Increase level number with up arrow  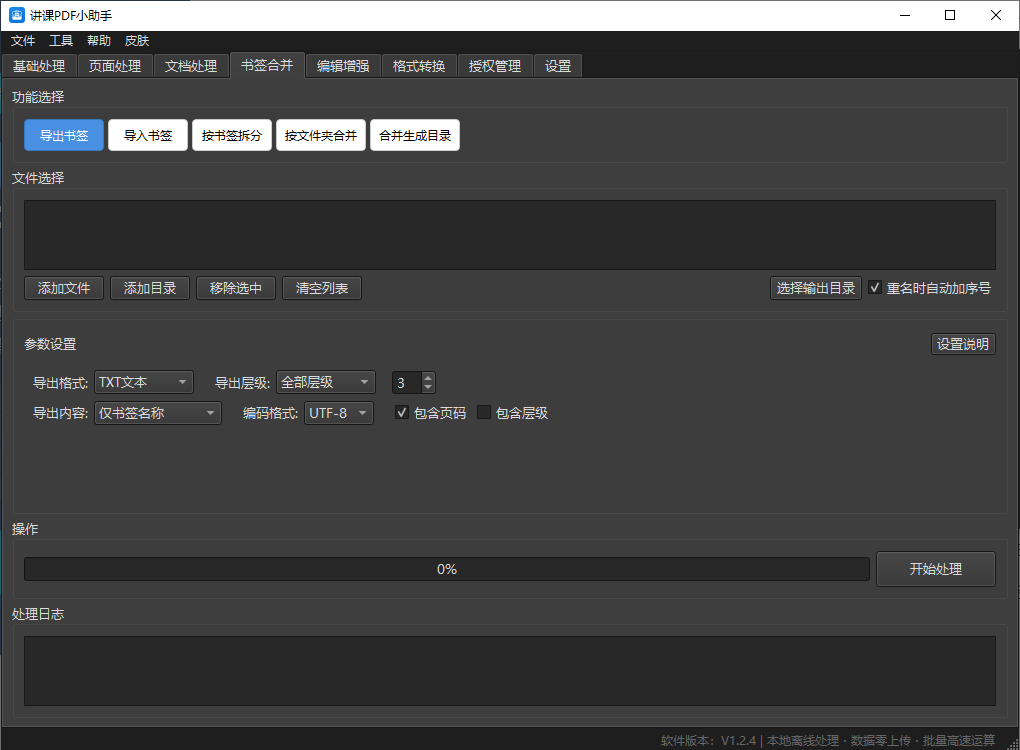click(428, 377)
